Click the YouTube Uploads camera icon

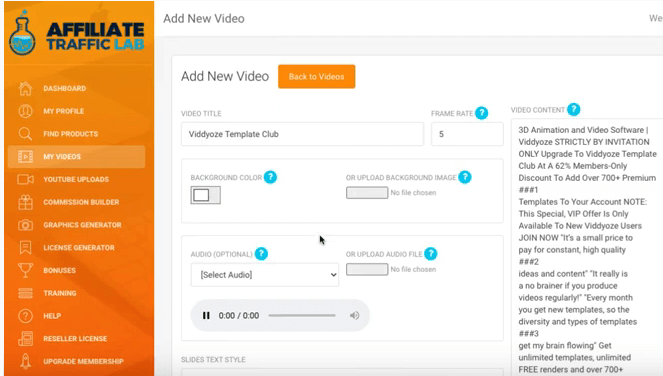coord(25,179)
